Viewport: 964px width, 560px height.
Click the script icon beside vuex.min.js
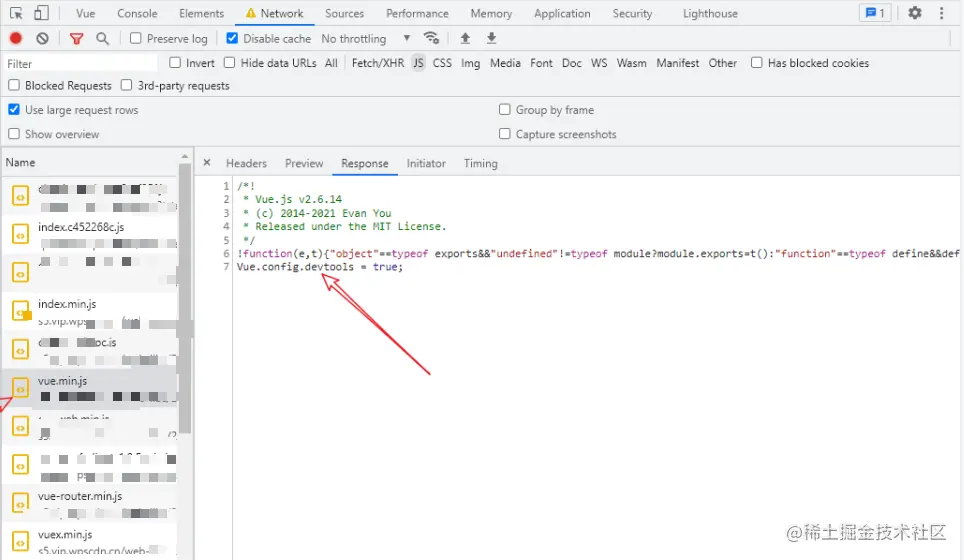pos(20,542)
